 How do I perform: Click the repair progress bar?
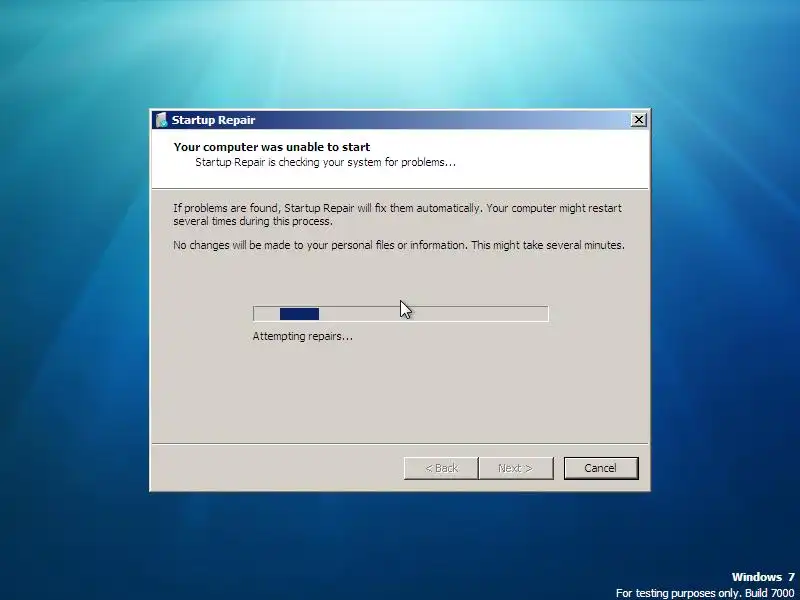(401, 314)
